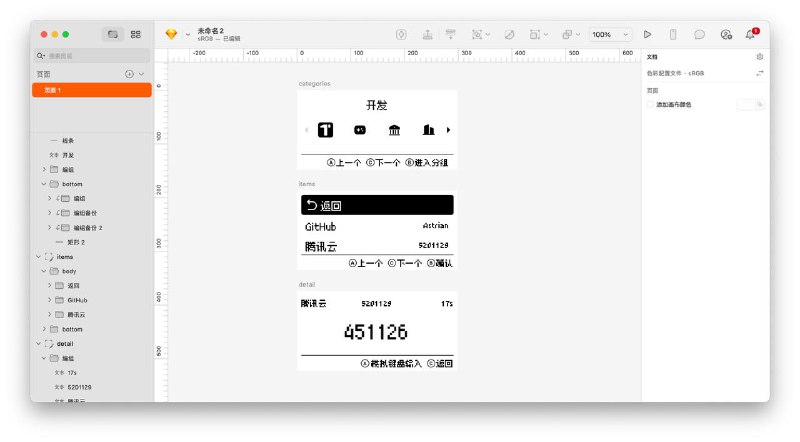800x442 pixels.
Task: Click the right arrow in categories artboard
Action: [448, 130]
